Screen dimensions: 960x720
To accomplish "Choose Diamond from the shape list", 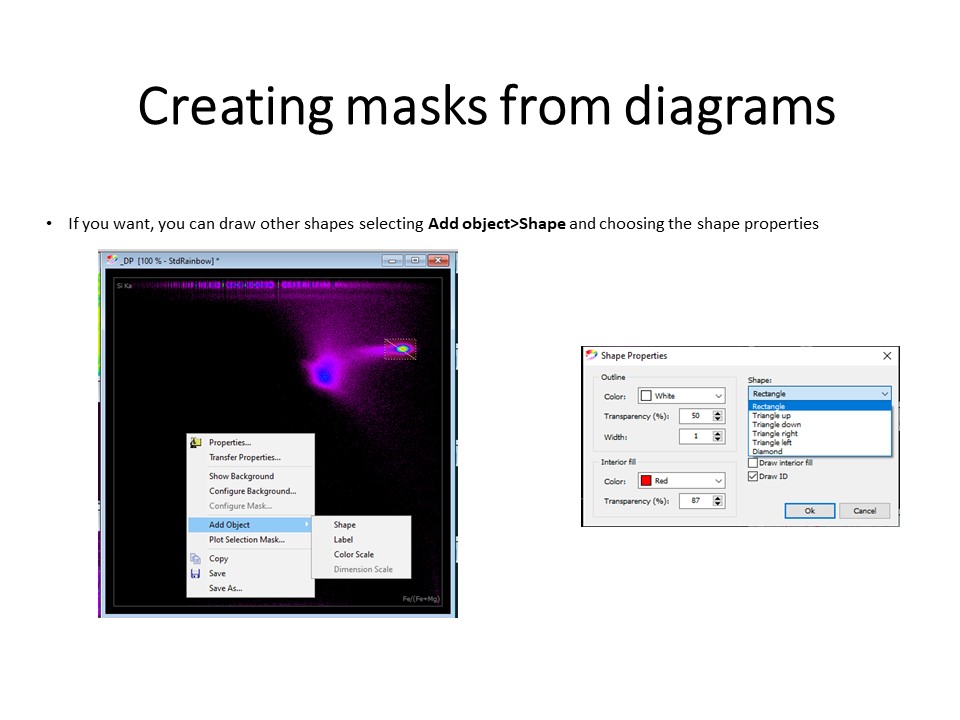I will 768,452.
